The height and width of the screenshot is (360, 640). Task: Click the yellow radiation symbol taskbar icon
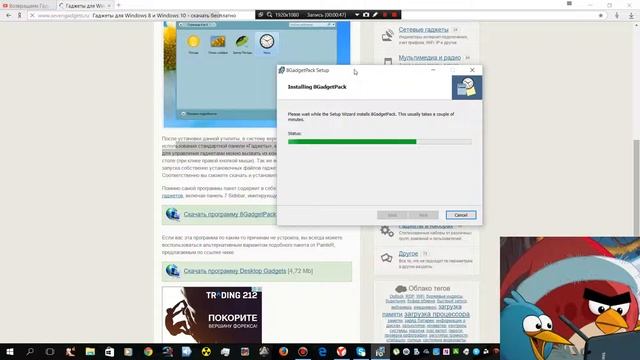(206, 351)
